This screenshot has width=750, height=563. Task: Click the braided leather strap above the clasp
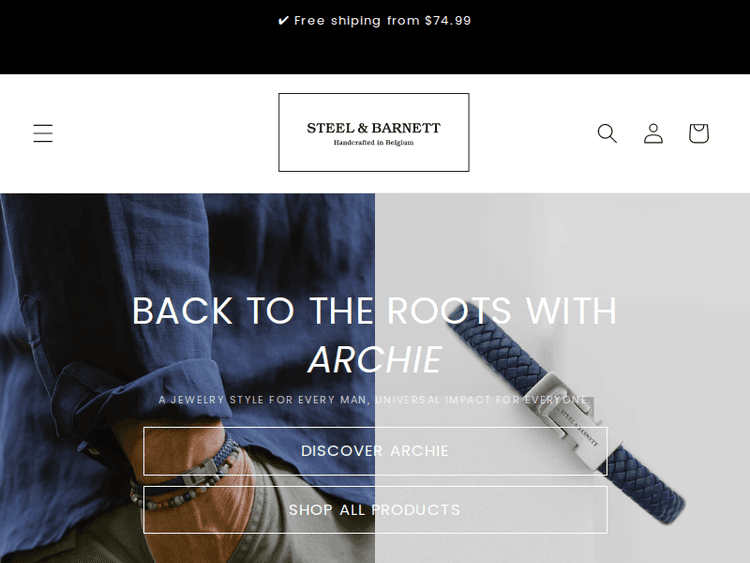(495, 344)
